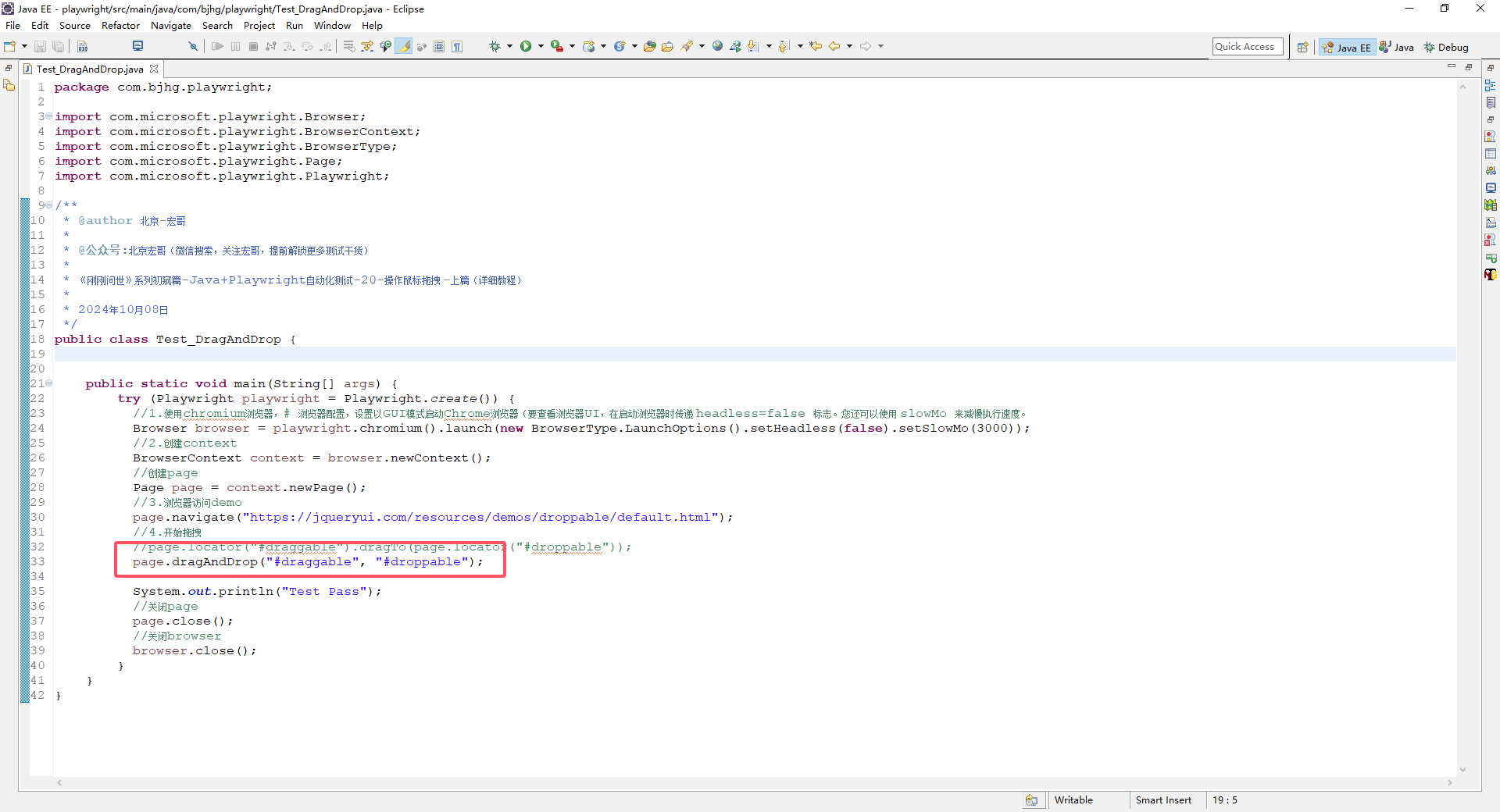1500x812 pixels.
Task: Click the Skip All Breakpoints icon
Action: [x=193, y=47]
